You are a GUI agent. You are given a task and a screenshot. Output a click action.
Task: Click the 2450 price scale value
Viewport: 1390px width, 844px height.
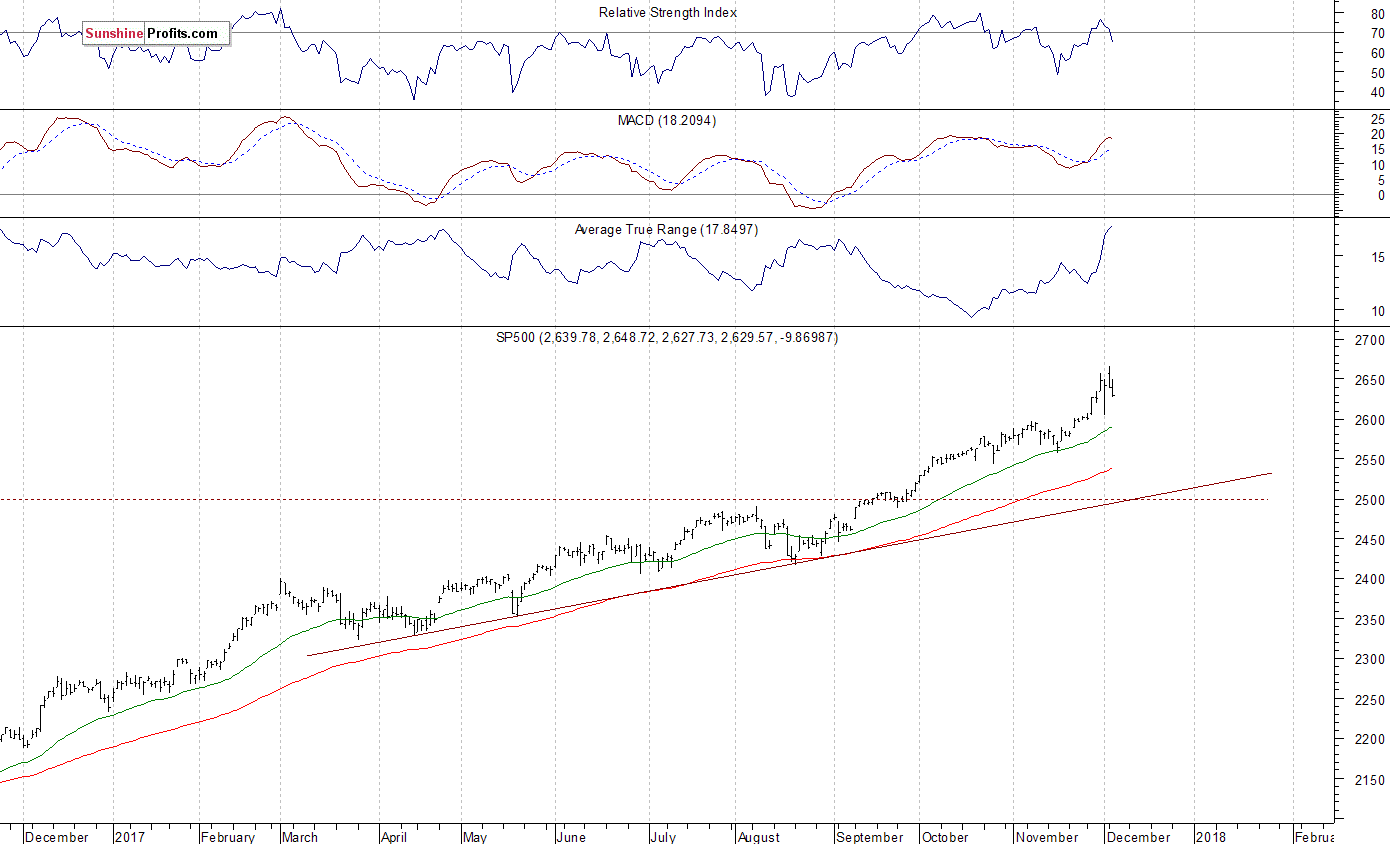[x=1372, y=540]
